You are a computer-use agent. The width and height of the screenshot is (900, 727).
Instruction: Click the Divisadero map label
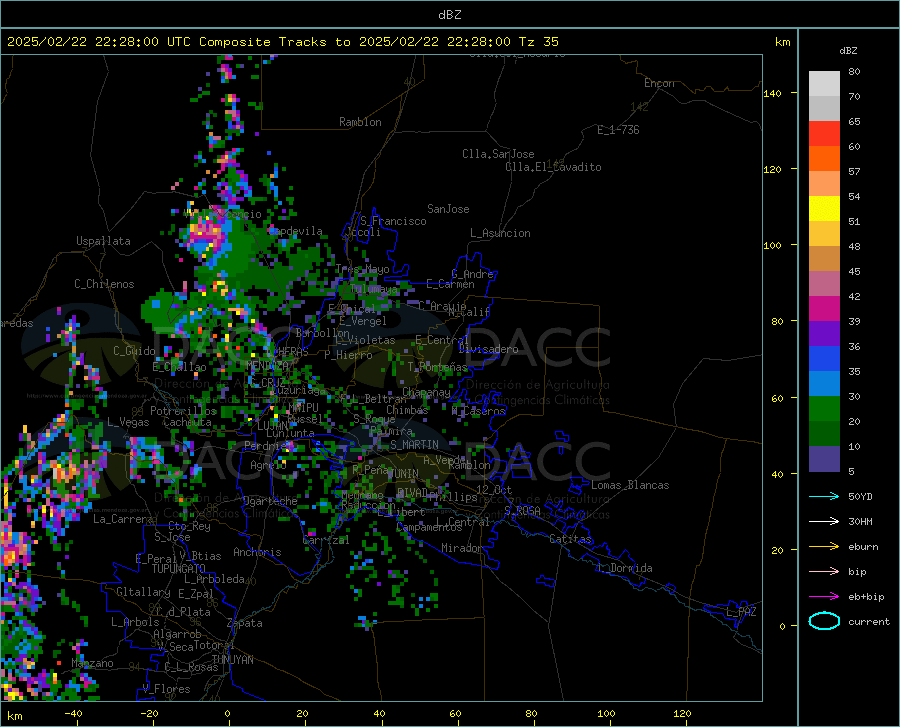click(x=488, y=349)
